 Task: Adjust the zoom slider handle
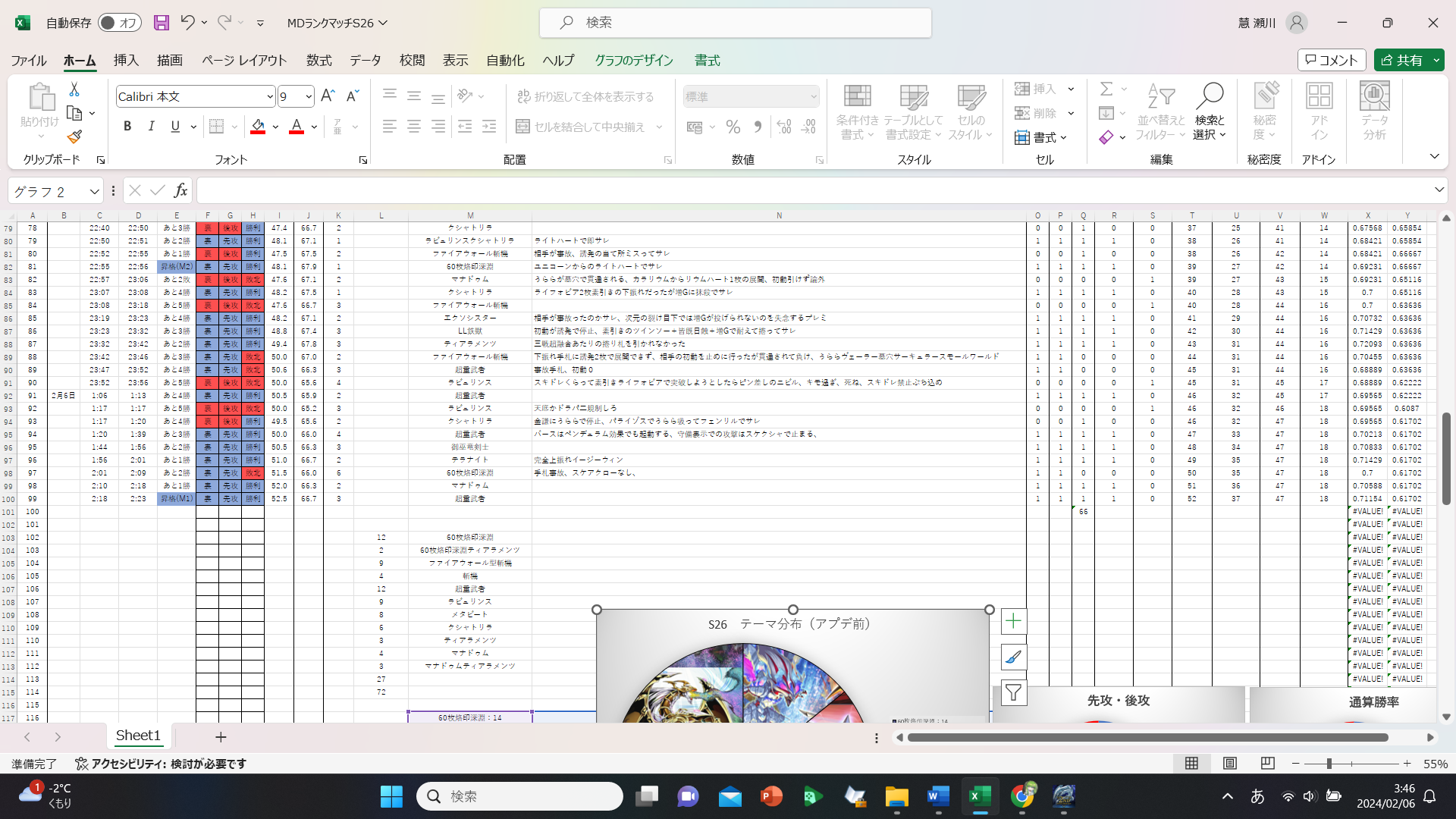1329,764
